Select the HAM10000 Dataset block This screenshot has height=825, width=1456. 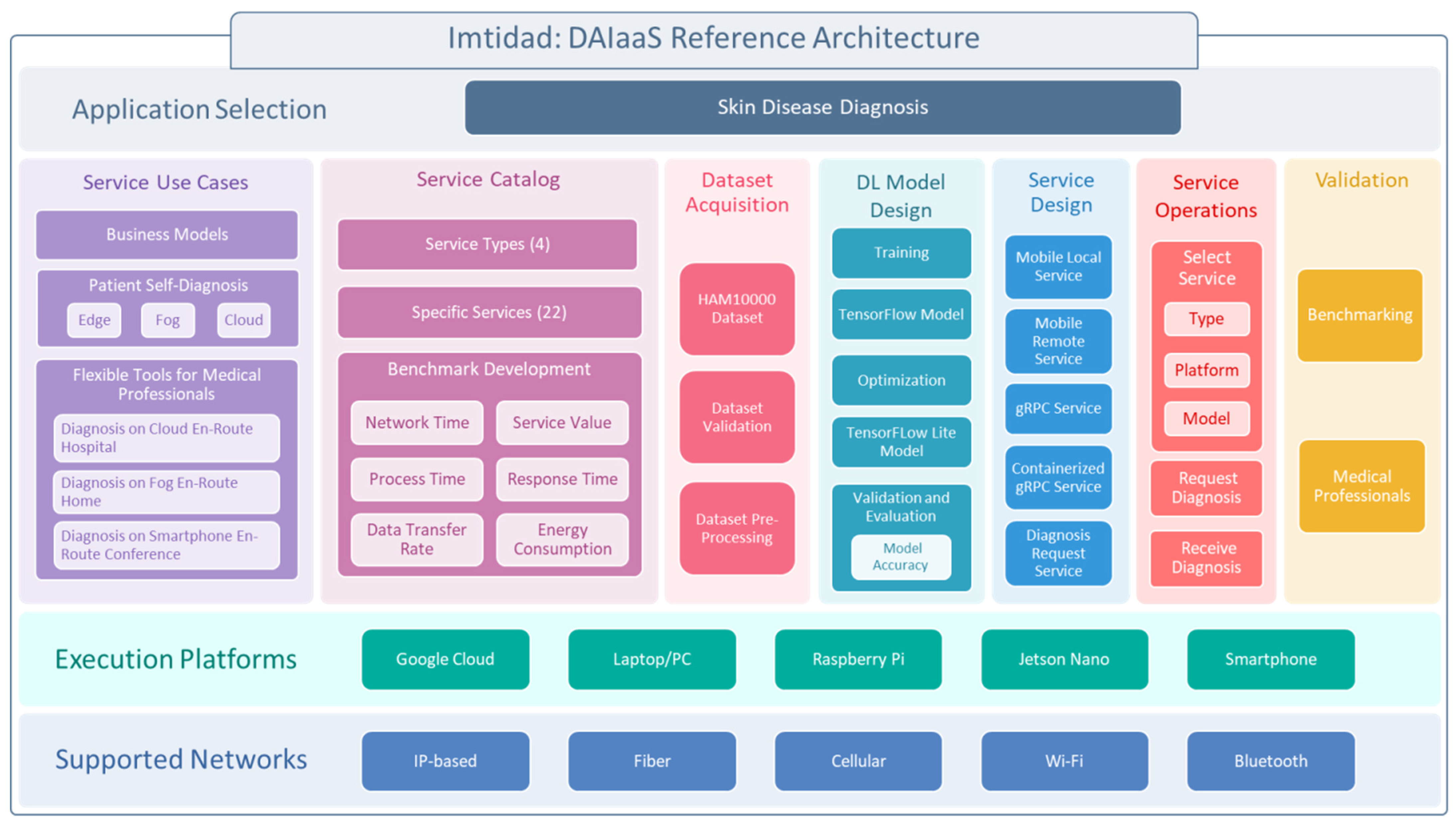point(736,309)
